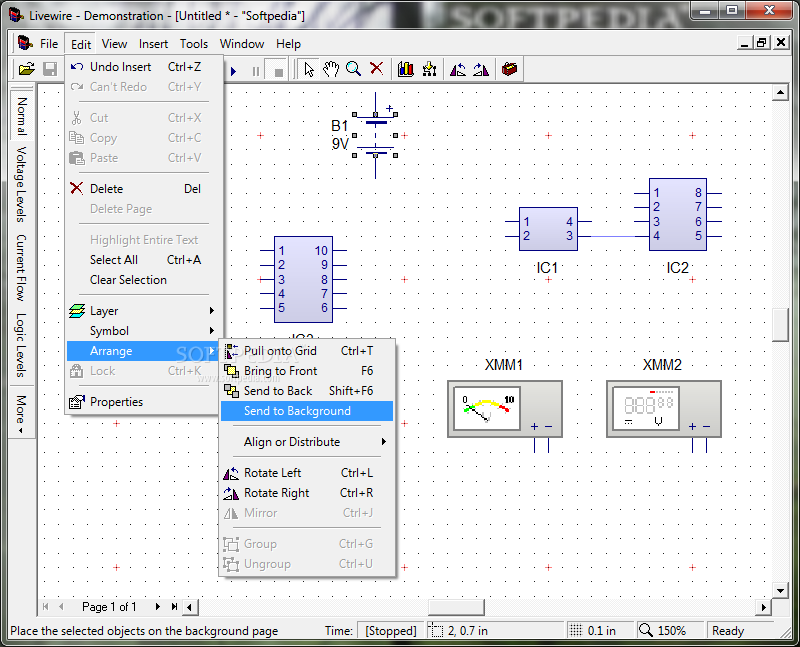
Task: Choose Send to Background
Action: 307,411
